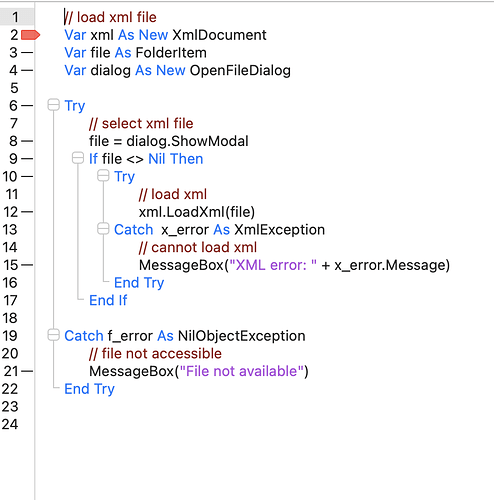Toggle breakpoint on line 8 ShowModal
The width and height of the screenshot is (494, 500).
[27, 141]
